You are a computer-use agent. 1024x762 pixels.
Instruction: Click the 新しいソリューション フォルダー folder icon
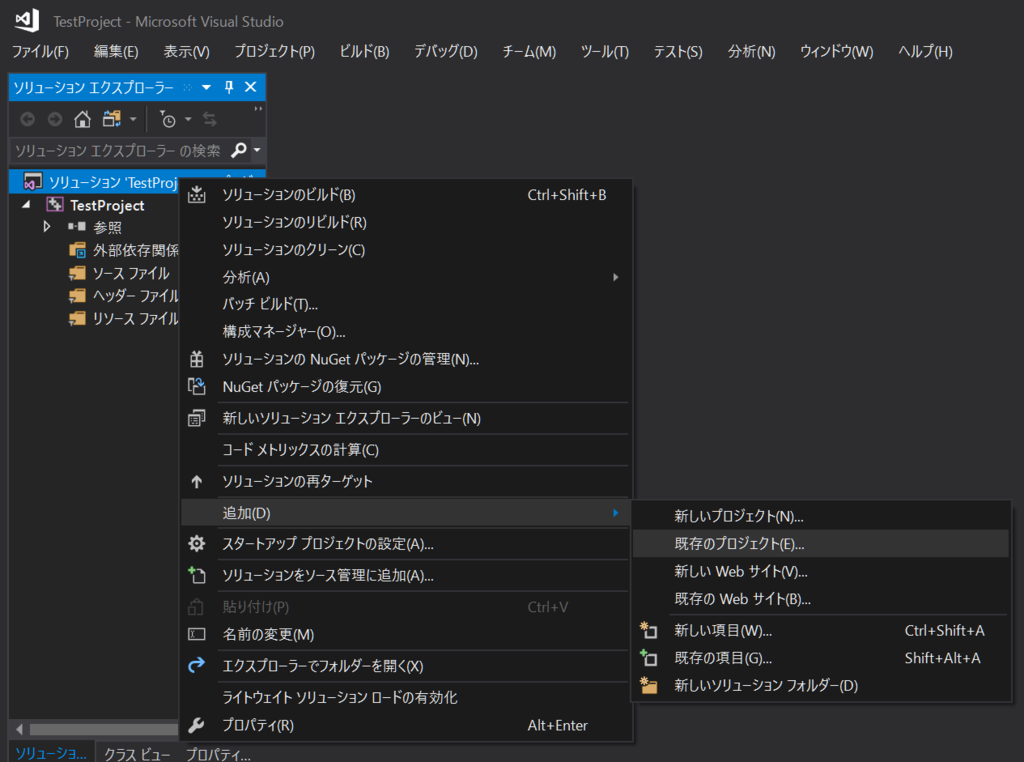[x=648, y=685]
